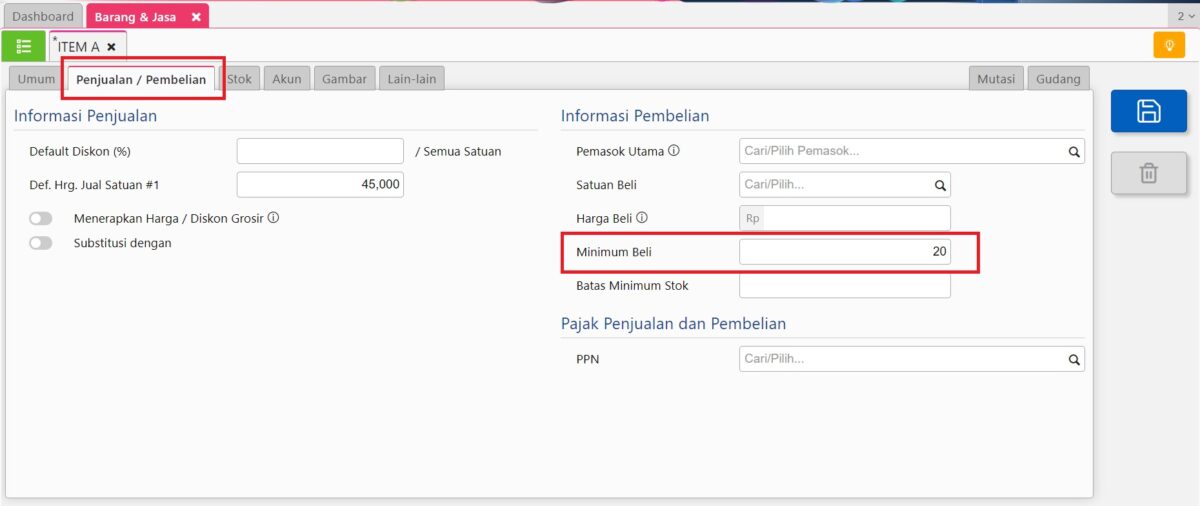Click the blue save disk icon
Viewport: 1200px width, 506px height.
(1148, 111)
